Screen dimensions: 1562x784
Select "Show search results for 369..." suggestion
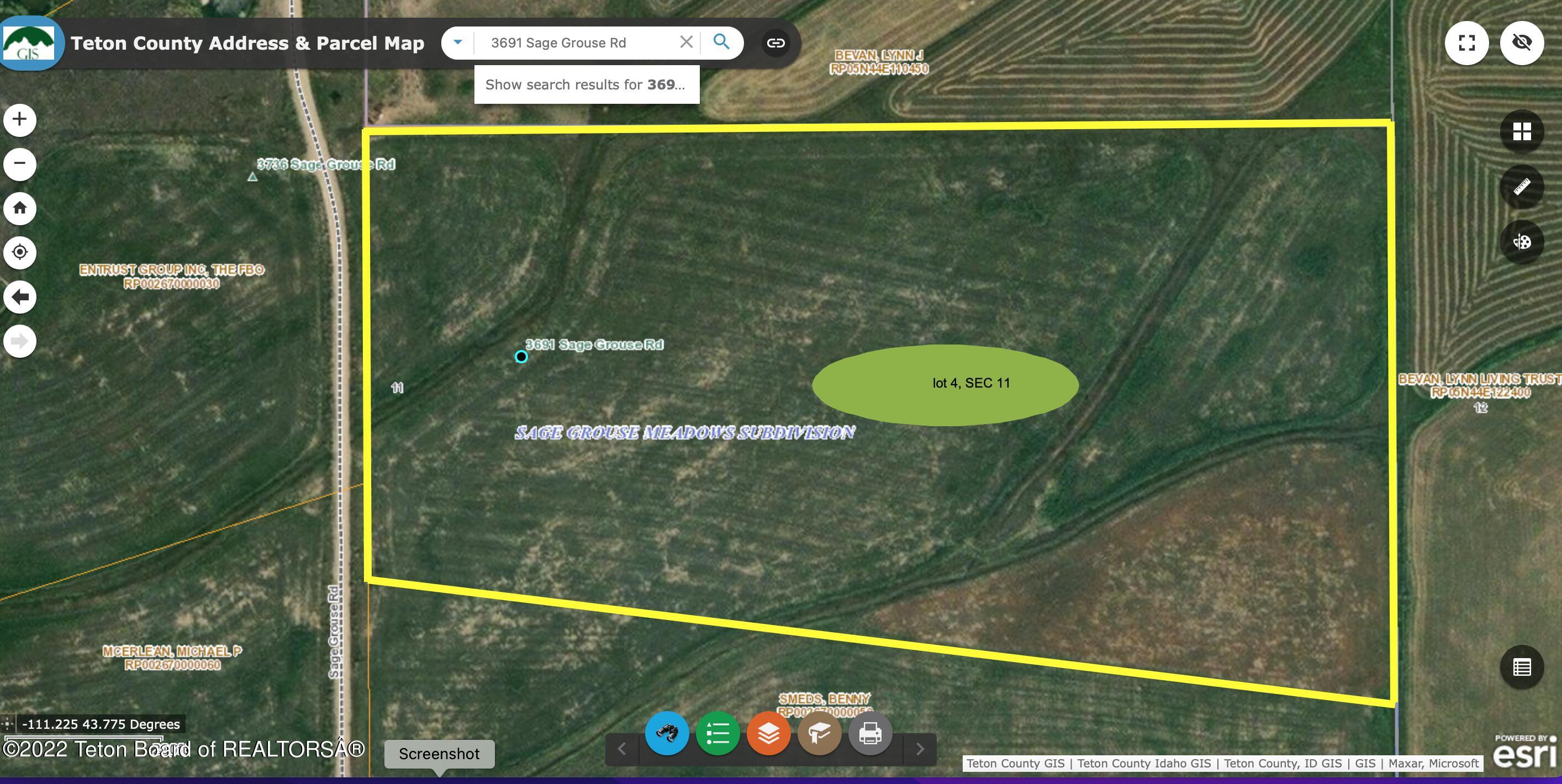coord(587,84)
